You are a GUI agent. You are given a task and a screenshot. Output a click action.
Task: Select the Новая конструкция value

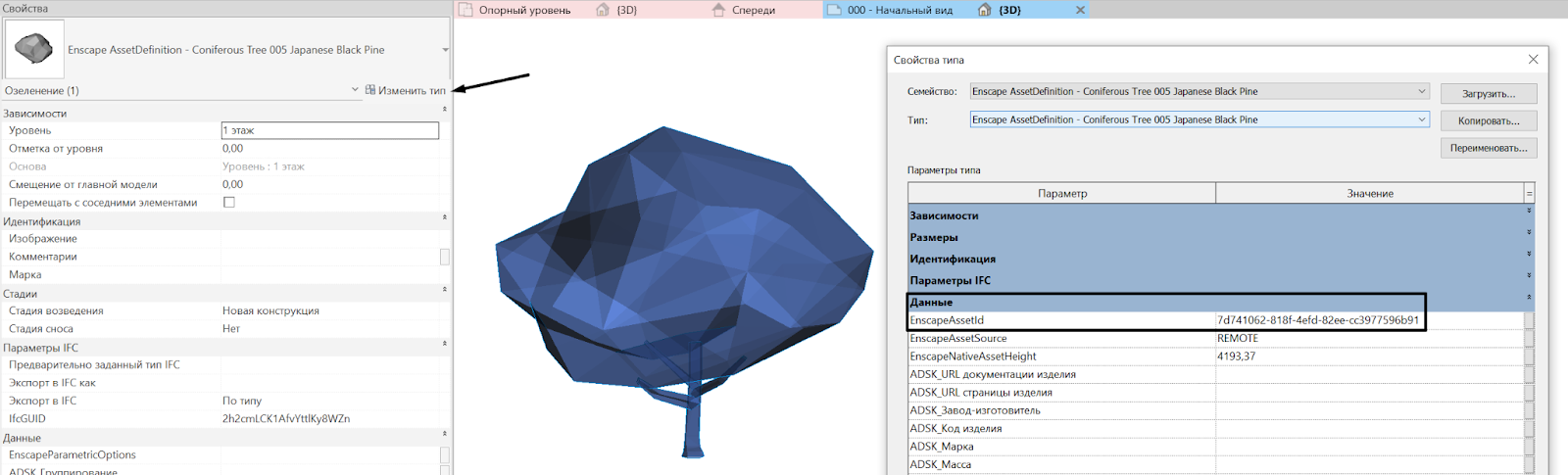(x=270, y=310)
